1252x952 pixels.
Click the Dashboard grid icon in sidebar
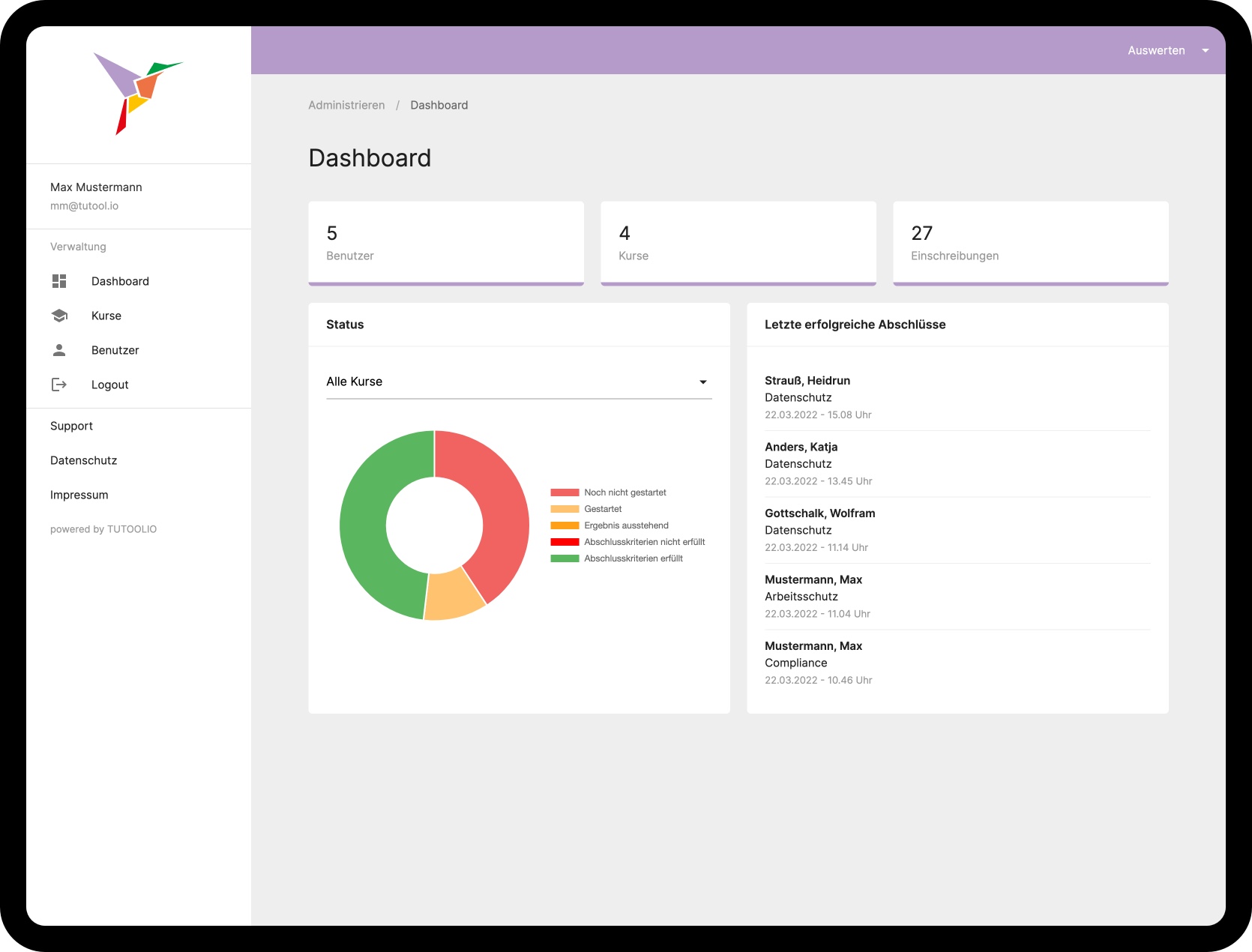[x=59, y=281]
